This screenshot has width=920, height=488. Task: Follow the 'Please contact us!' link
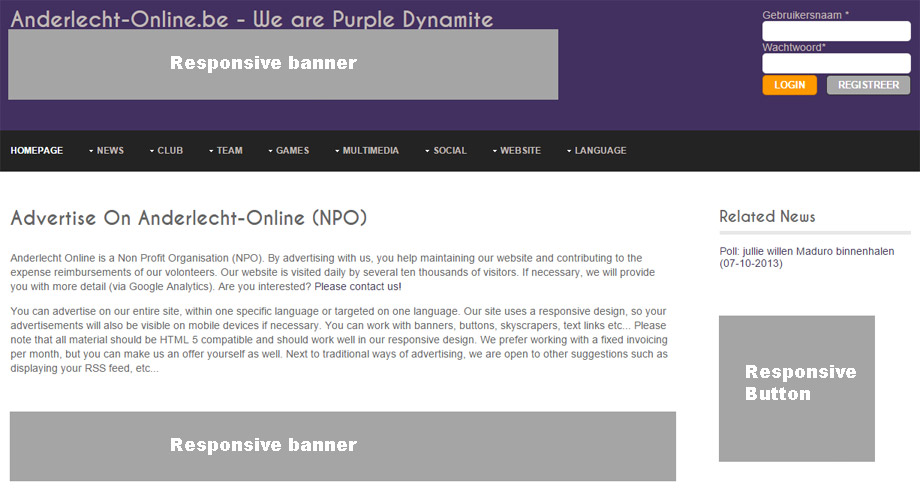(x=358, y=287)
